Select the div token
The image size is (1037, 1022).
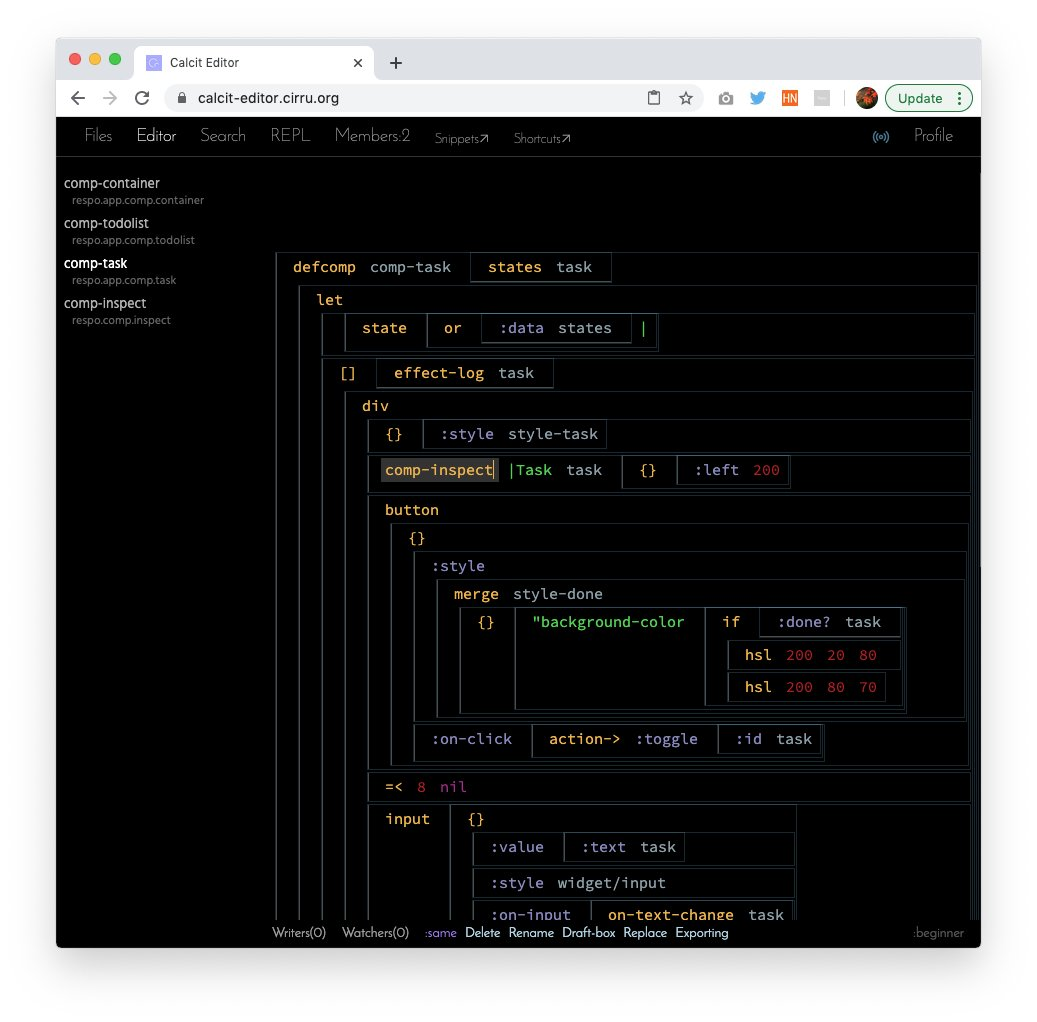(x=375, y=406)
